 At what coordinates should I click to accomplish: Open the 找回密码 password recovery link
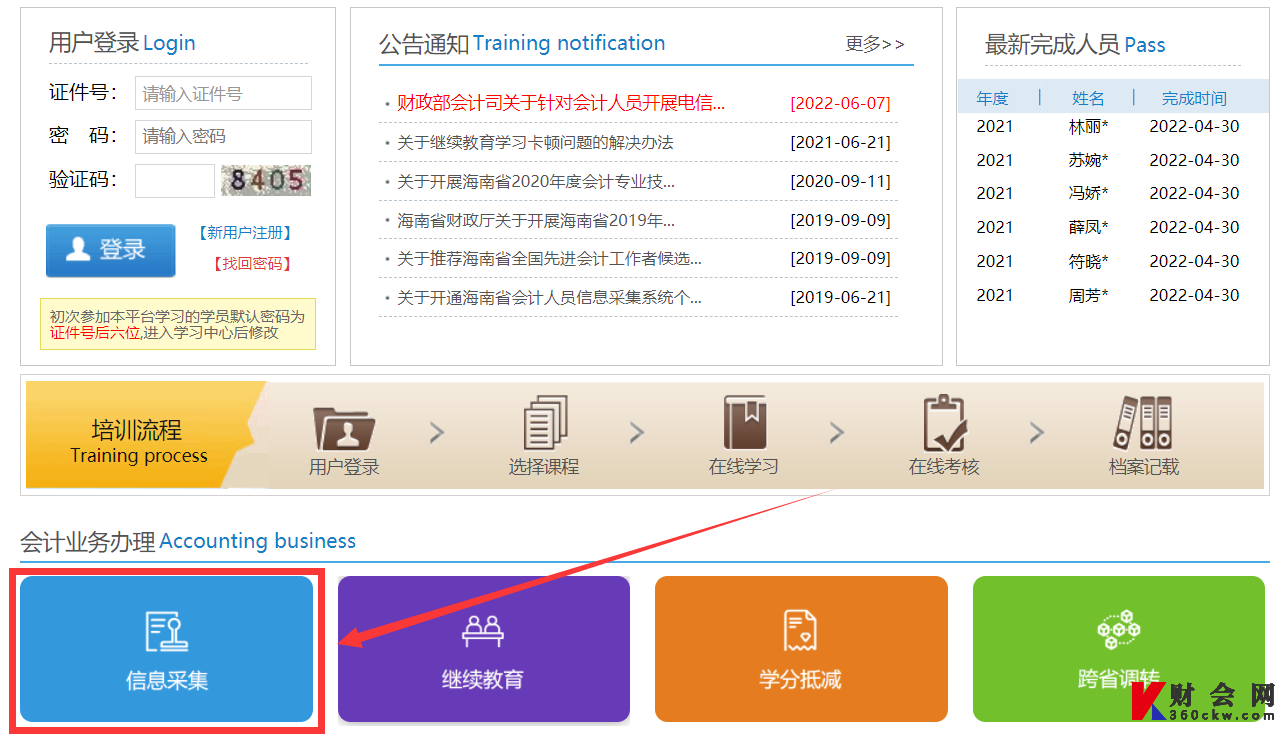tap(251, 264)
